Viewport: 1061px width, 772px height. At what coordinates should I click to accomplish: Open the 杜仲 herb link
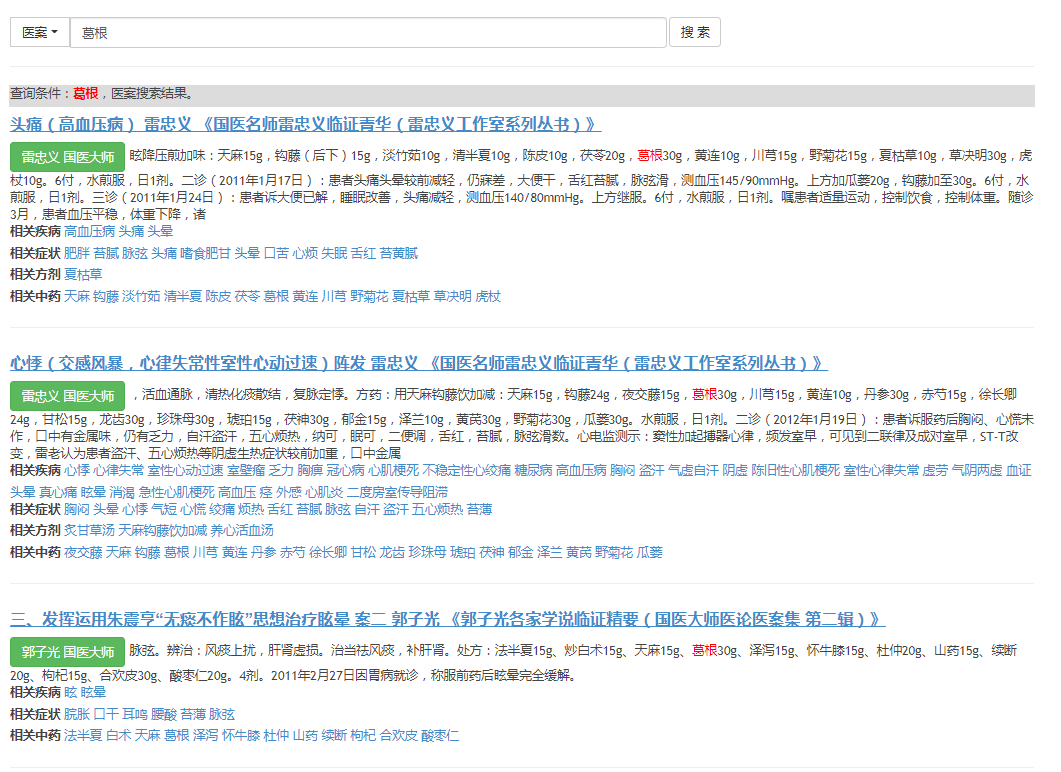point(276,735)
